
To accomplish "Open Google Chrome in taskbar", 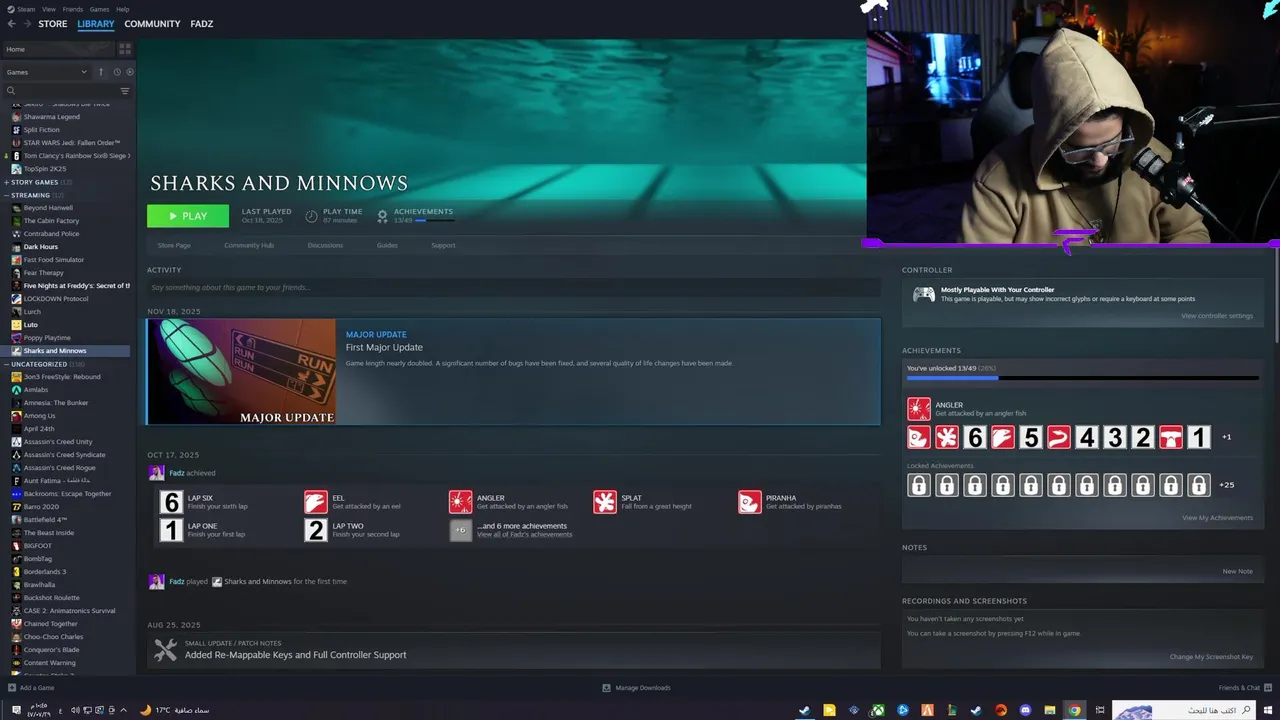I will click(x=1074, y=710).
